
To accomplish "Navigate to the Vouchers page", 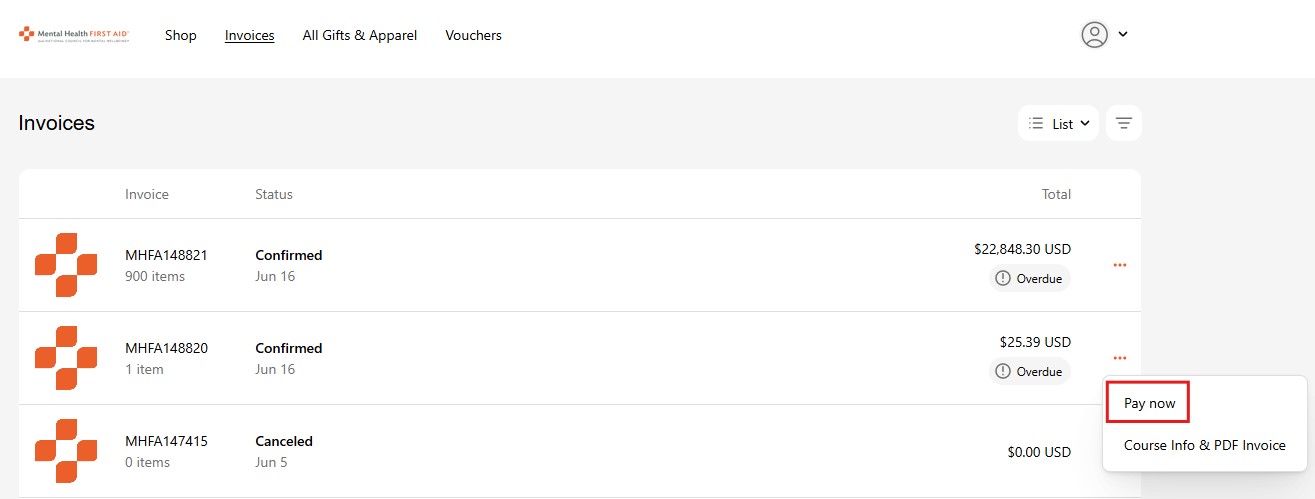I will coord(474,35).
